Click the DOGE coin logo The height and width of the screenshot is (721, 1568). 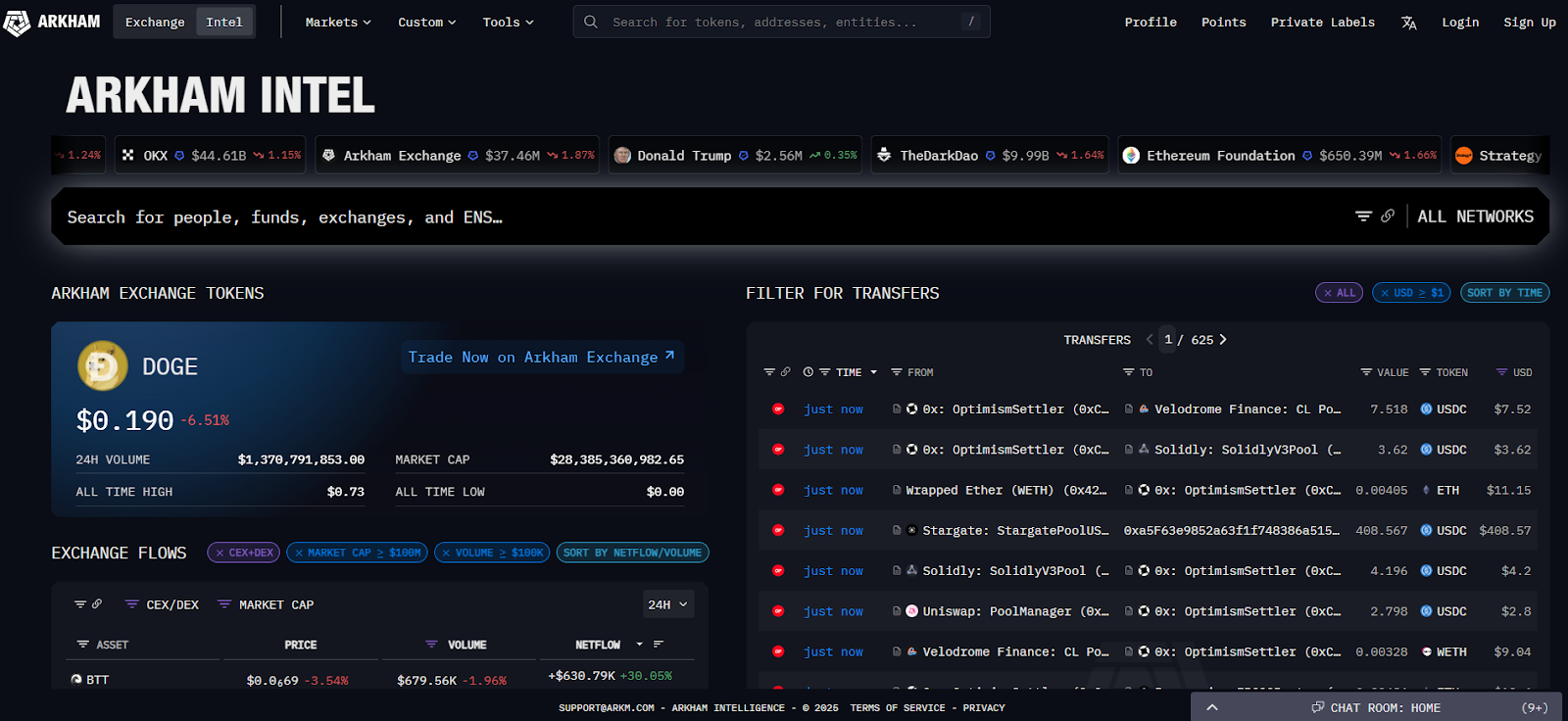[103, 366]
